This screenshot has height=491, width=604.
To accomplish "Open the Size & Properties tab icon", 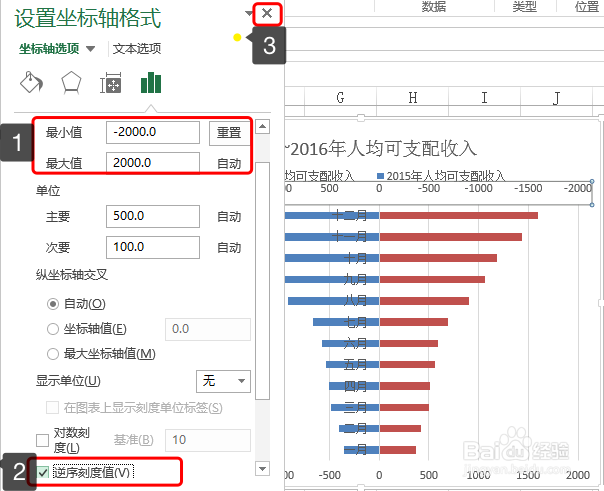I will 111,83.
